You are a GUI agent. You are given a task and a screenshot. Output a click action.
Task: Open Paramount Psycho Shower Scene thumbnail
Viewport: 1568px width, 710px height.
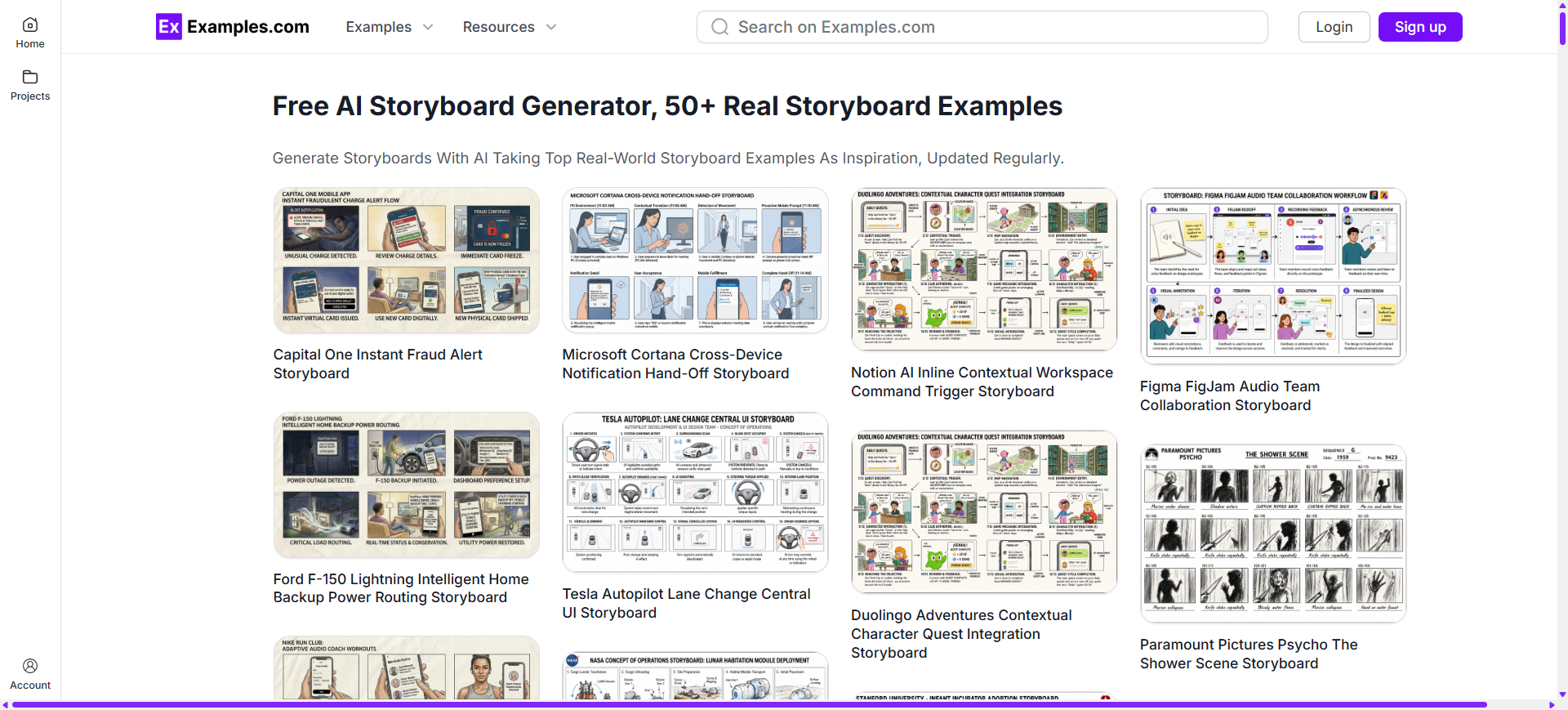(1273, 534)
